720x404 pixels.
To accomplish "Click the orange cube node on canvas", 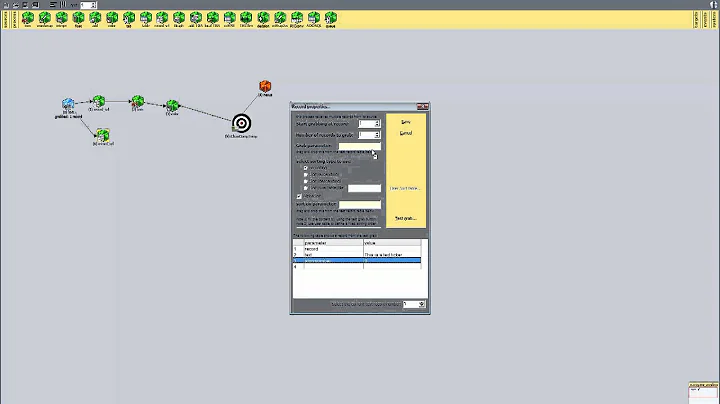I will pyautogui.click(x=265, y=86).
